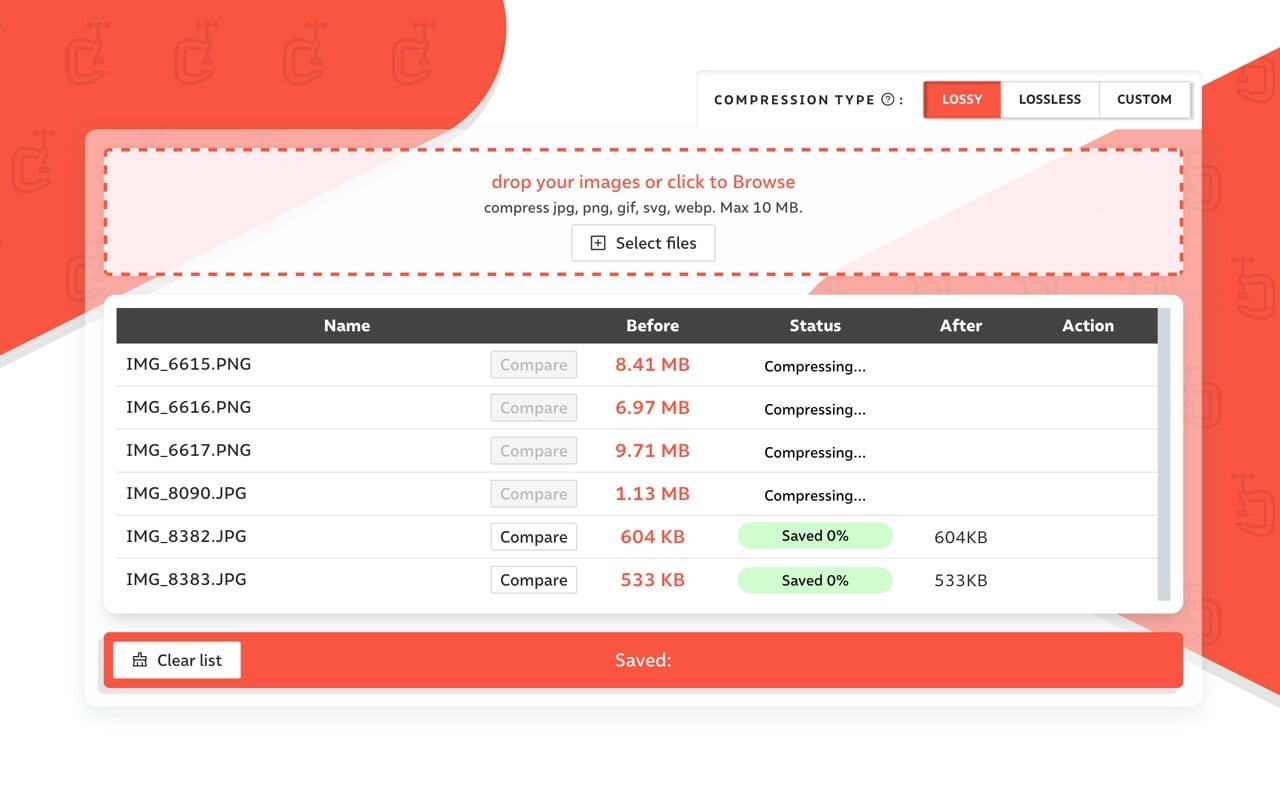Viewport: 1280px width, 786px height.
Task: Click the Saved: total label
Action: pyautogui.click(x=643, y=660)
